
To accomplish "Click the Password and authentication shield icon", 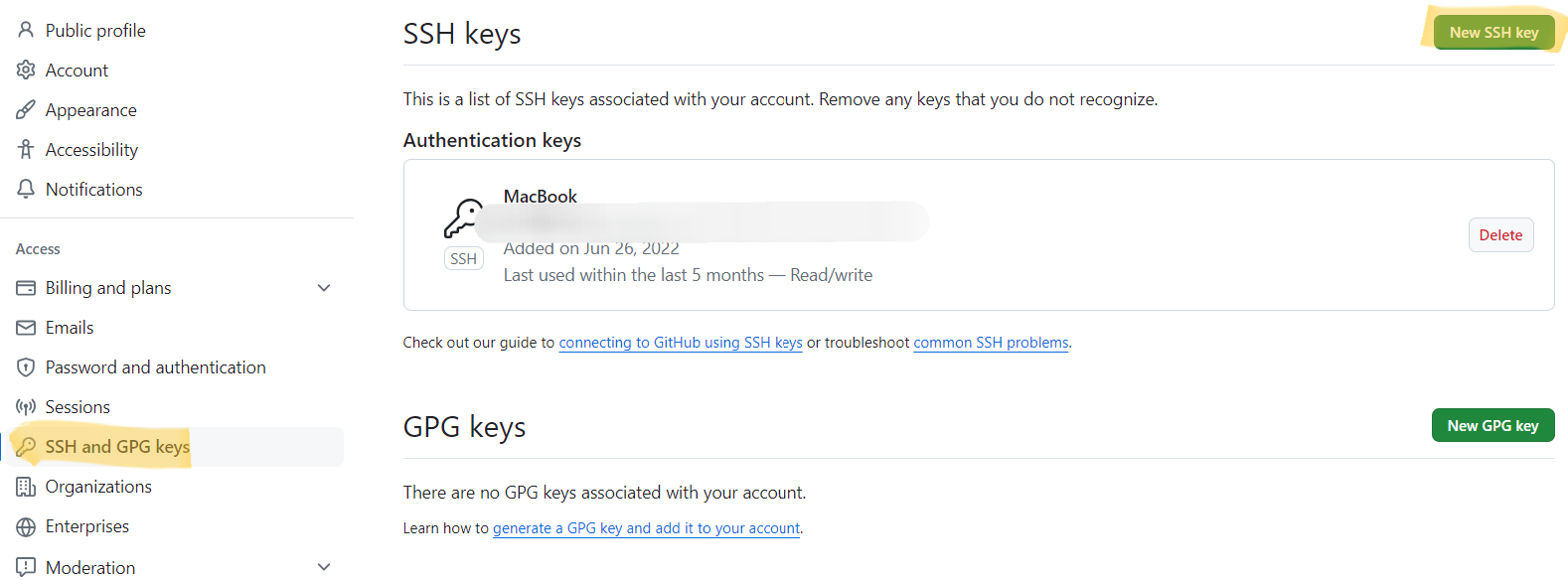I will [x=26, y=367].
